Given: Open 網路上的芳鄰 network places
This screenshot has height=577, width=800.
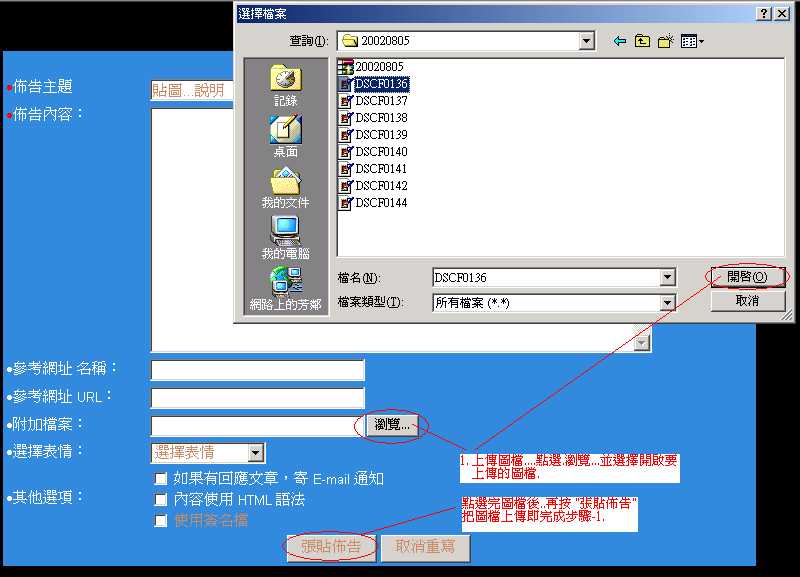Looking at the screenshot, I should pos(285,289).
